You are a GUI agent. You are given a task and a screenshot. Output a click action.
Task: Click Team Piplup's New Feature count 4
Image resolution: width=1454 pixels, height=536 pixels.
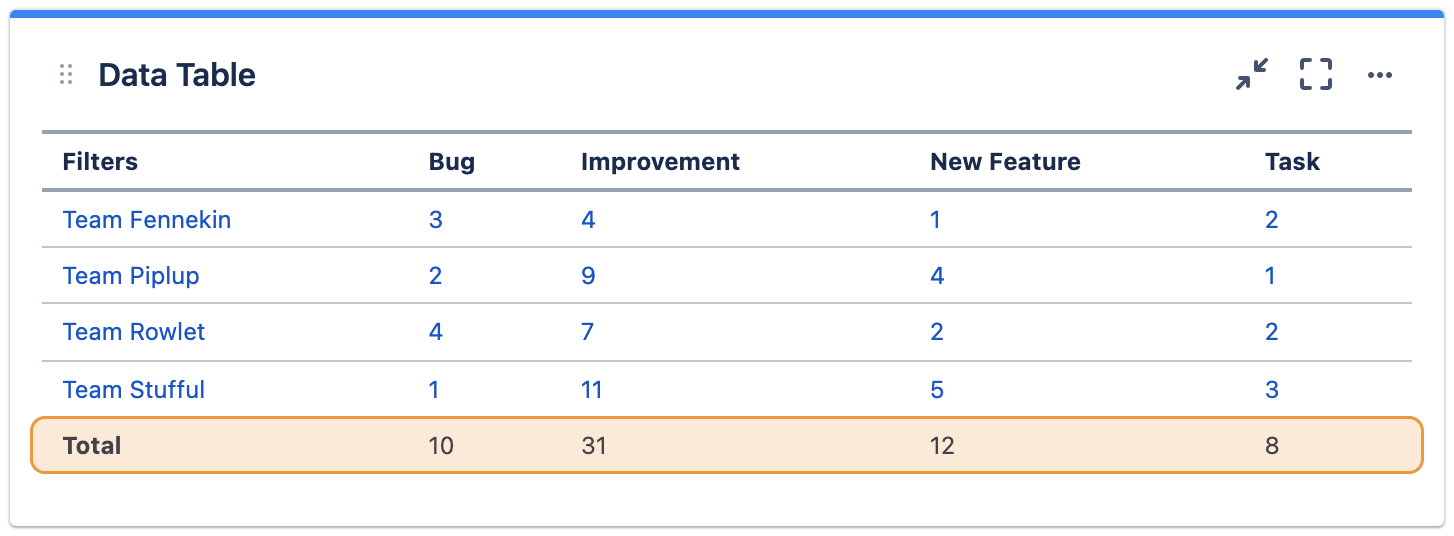937,276
